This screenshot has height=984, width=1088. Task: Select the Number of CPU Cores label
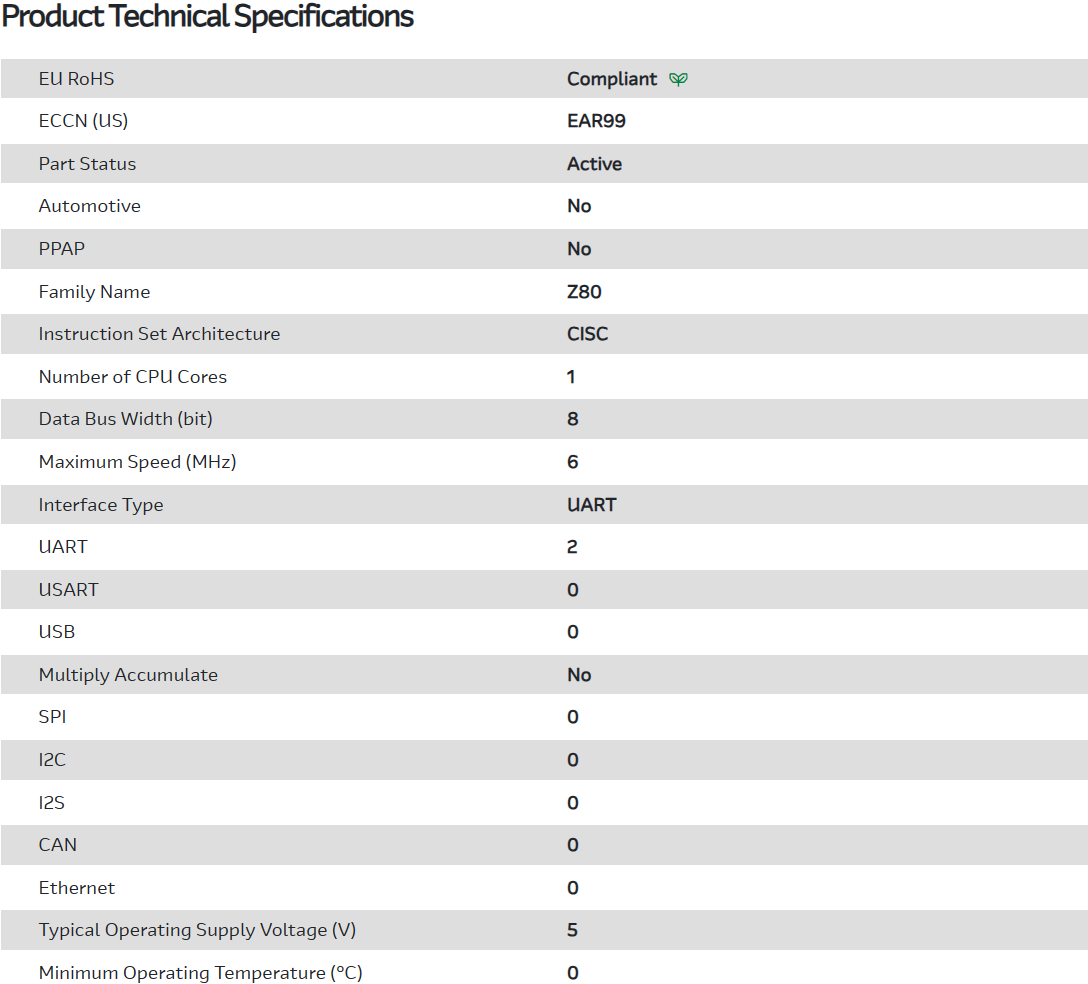click(132, 377)
